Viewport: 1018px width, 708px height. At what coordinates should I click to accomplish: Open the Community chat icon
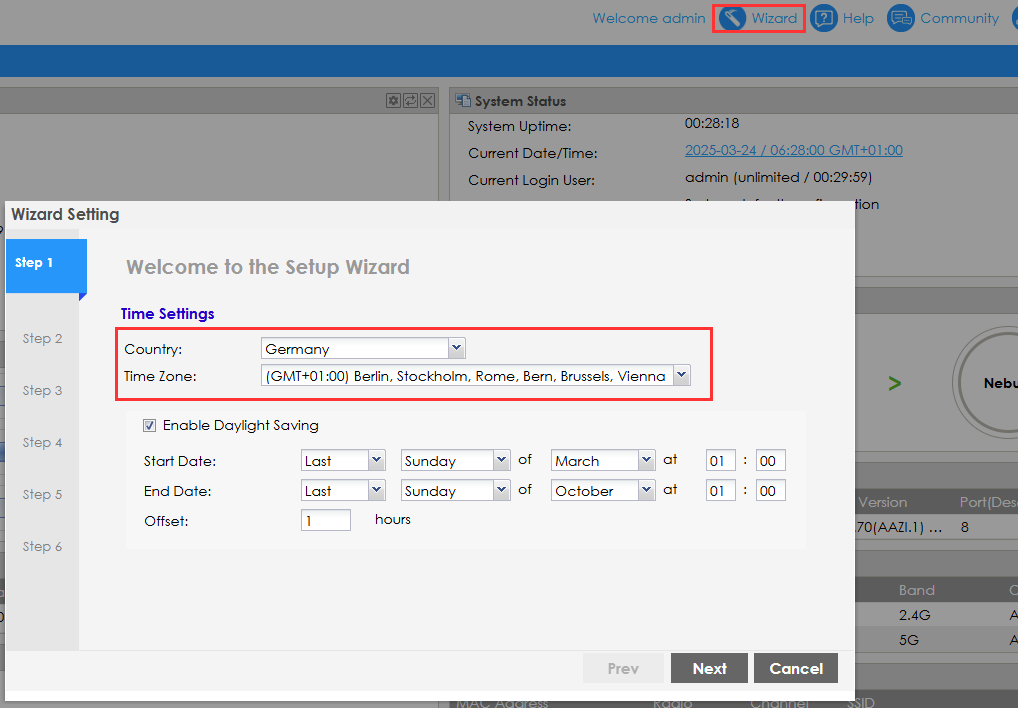900,18
